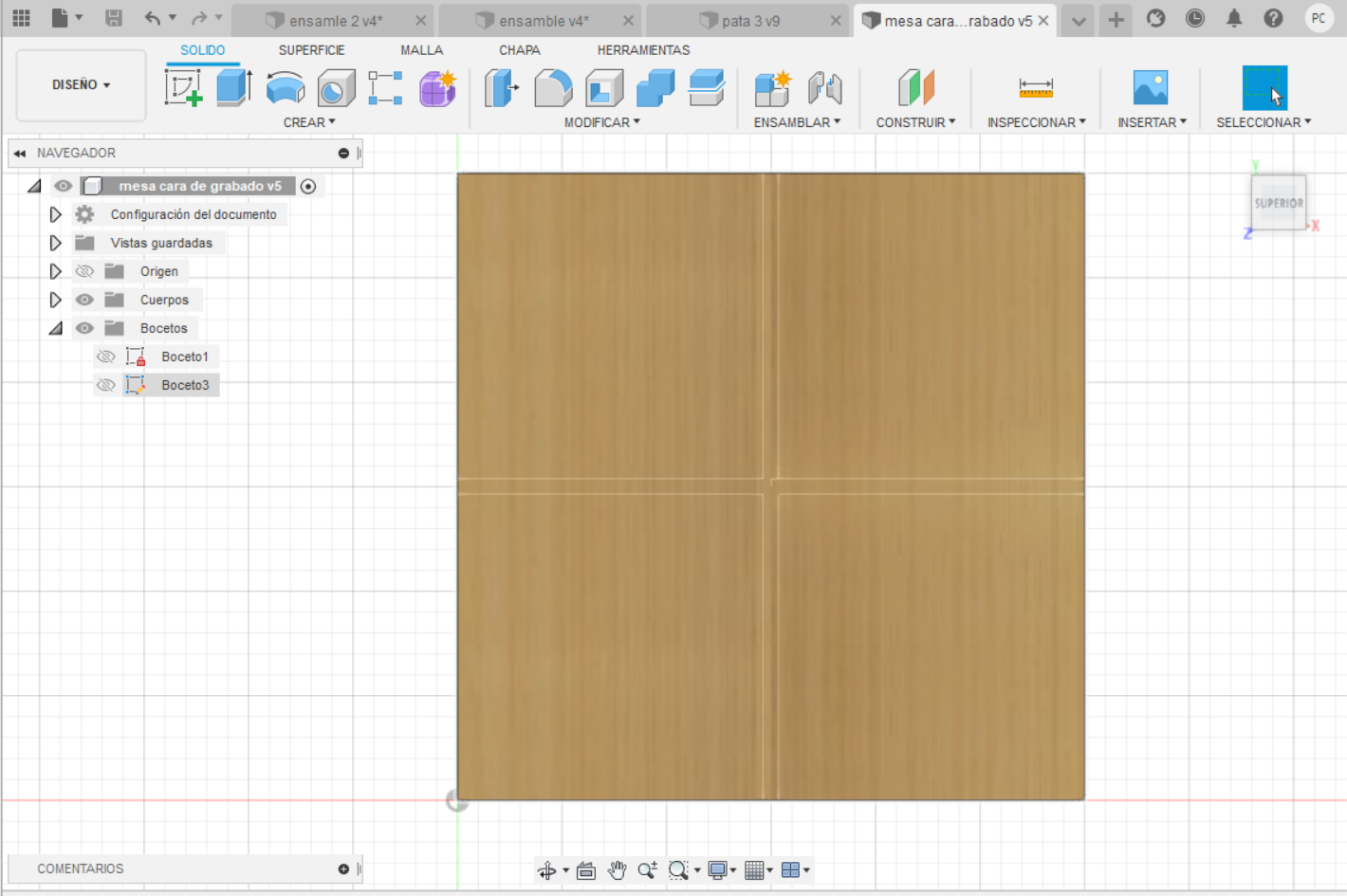Open the DISEÑO workspace dropdown
This screenshot has height=896, width=1347.
[80, 85]
